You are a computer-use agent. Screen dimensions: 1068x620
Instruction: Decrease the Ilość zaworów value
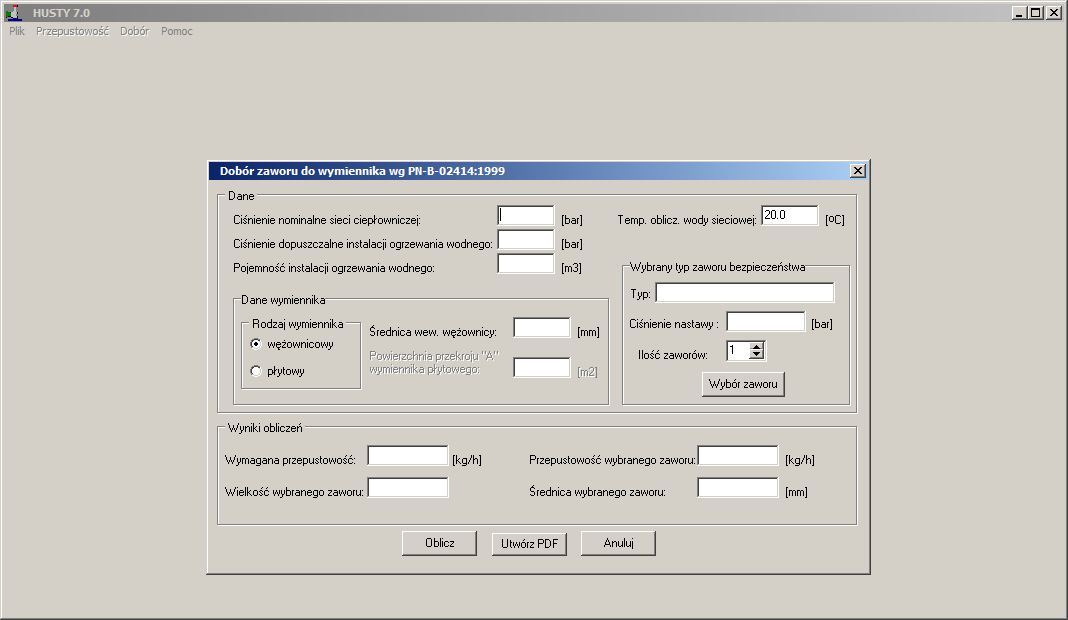(757, 355)
